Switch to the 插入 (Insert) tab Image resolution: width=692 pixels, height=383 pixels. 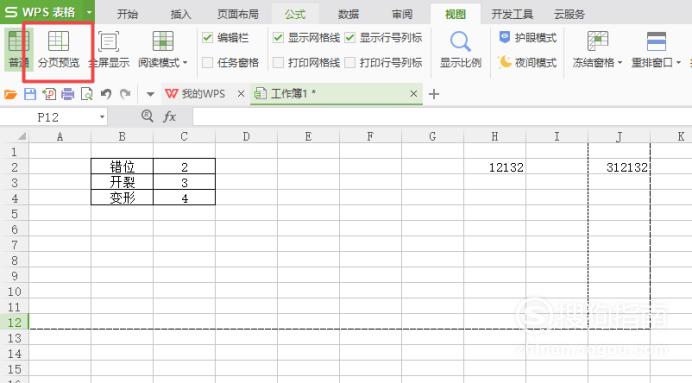[181, 15]
